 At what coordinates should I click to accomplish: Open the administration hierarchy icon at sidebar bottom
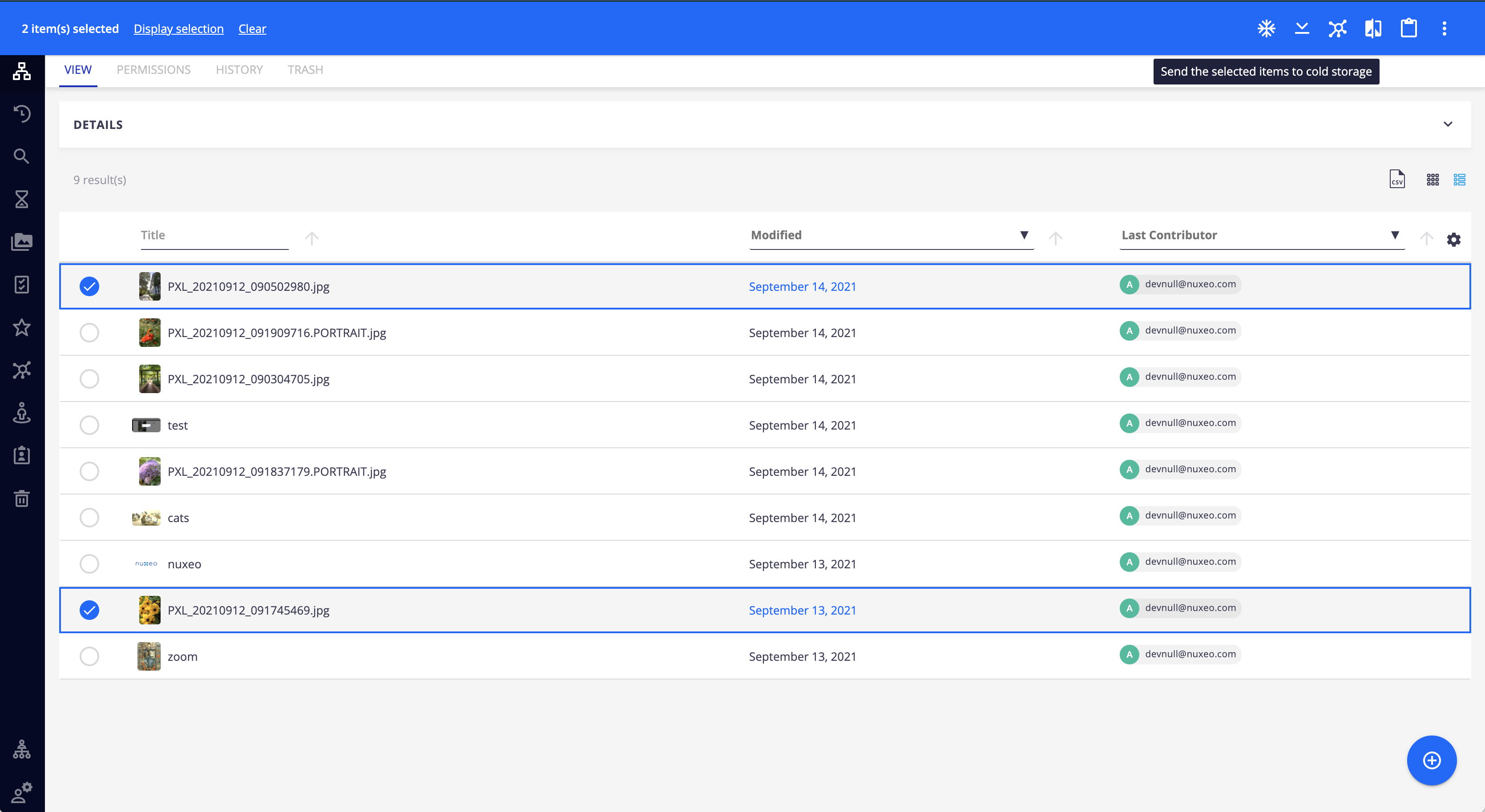tap(22, 750)
